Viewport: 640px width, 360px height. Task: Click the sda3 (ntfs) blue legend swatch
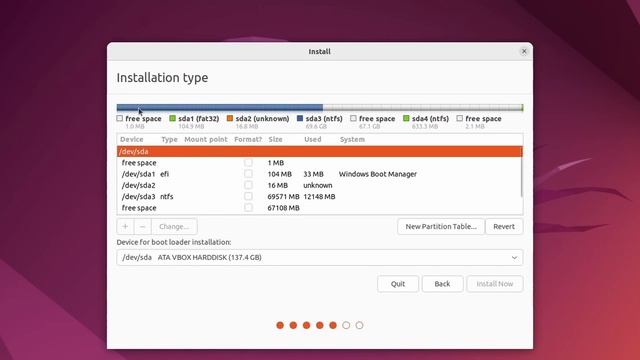coord(300,118)
